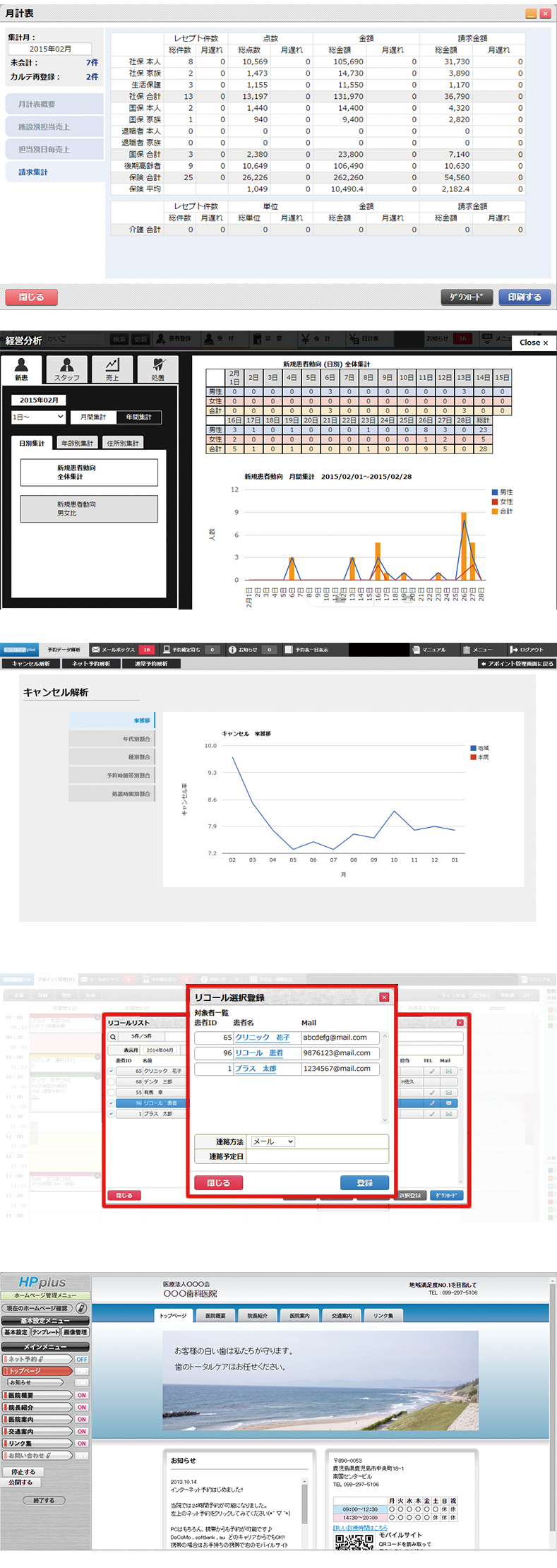Click the 地域 legend swatch in the cancel chart
This screenshot has width=557, height=1568.
point(473,748)
